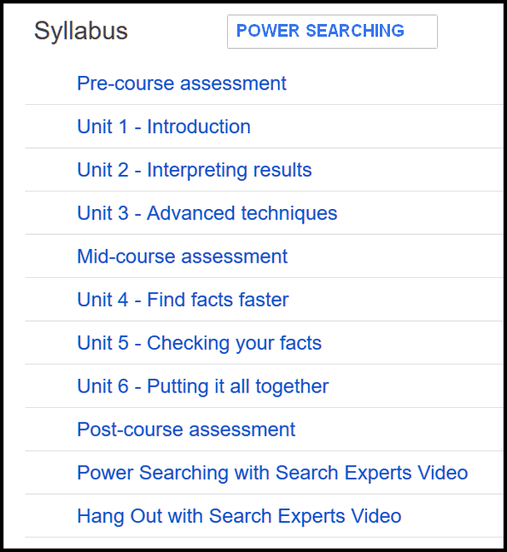507x552 pixels.
Task: Open Hang Out with Search Experts Video
Action: point(239,516)
